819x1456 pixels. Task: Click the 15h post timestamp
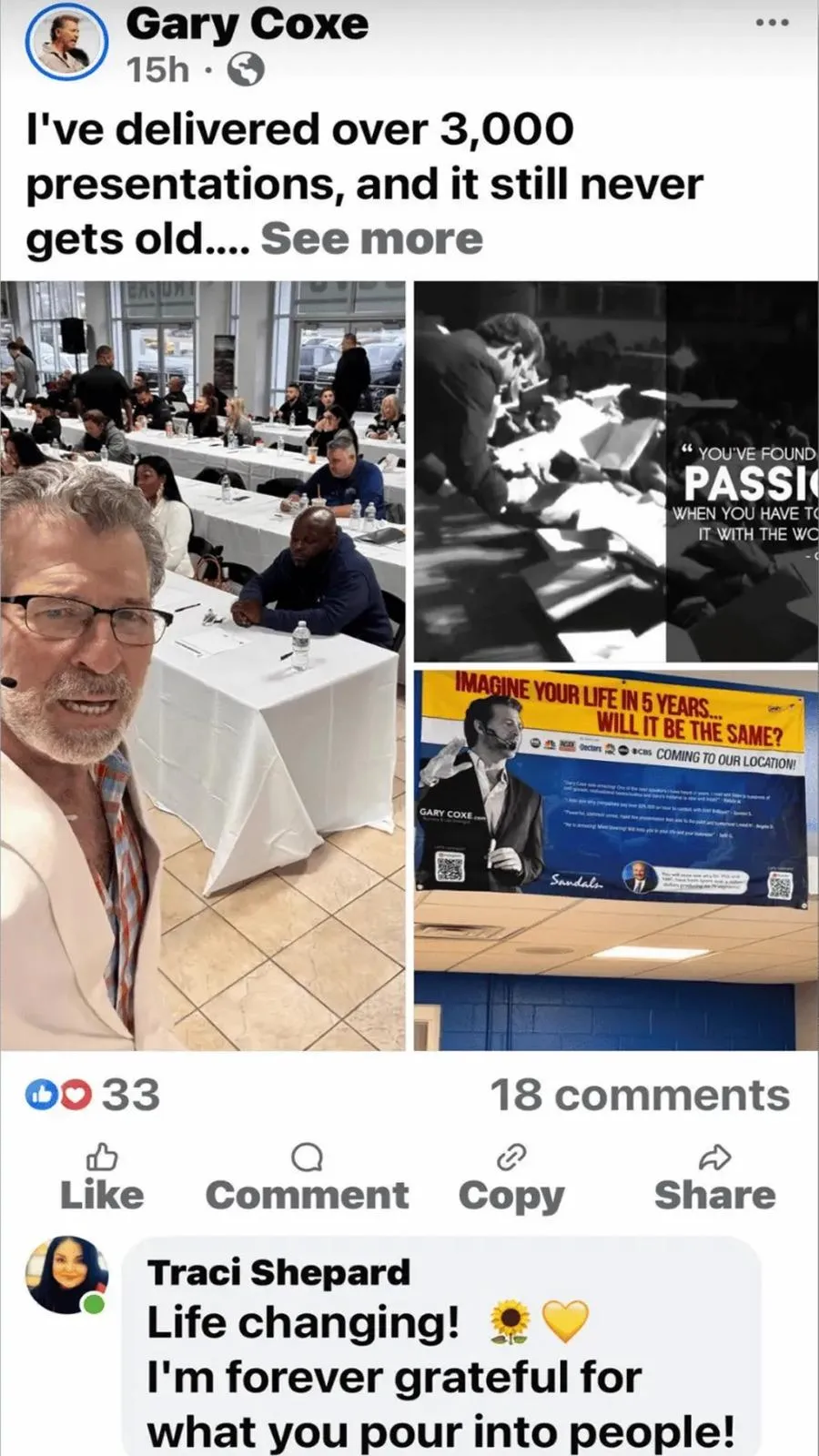[x=157, y=70]
